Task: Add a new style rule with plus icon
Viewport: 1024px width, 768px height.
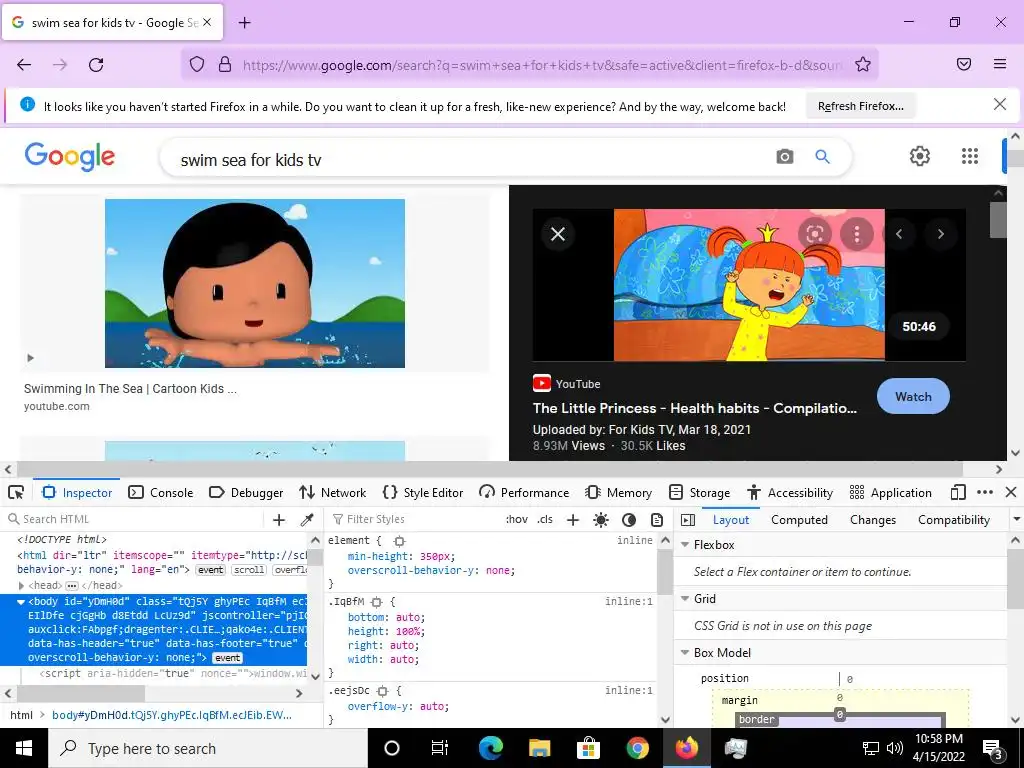Action: pyautogui.click(x=573, y=520)
